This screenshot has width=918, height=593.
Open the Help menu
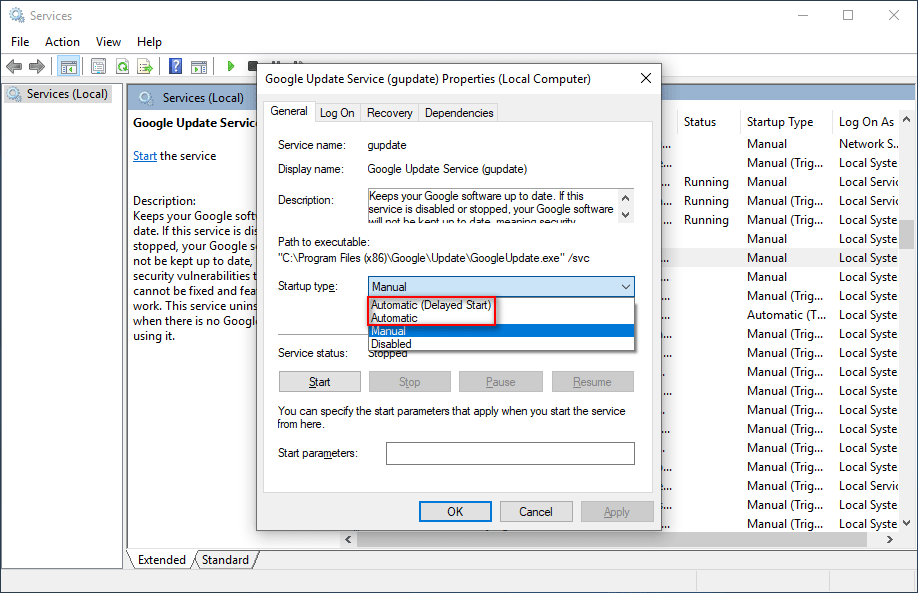(x=149, y=42)
